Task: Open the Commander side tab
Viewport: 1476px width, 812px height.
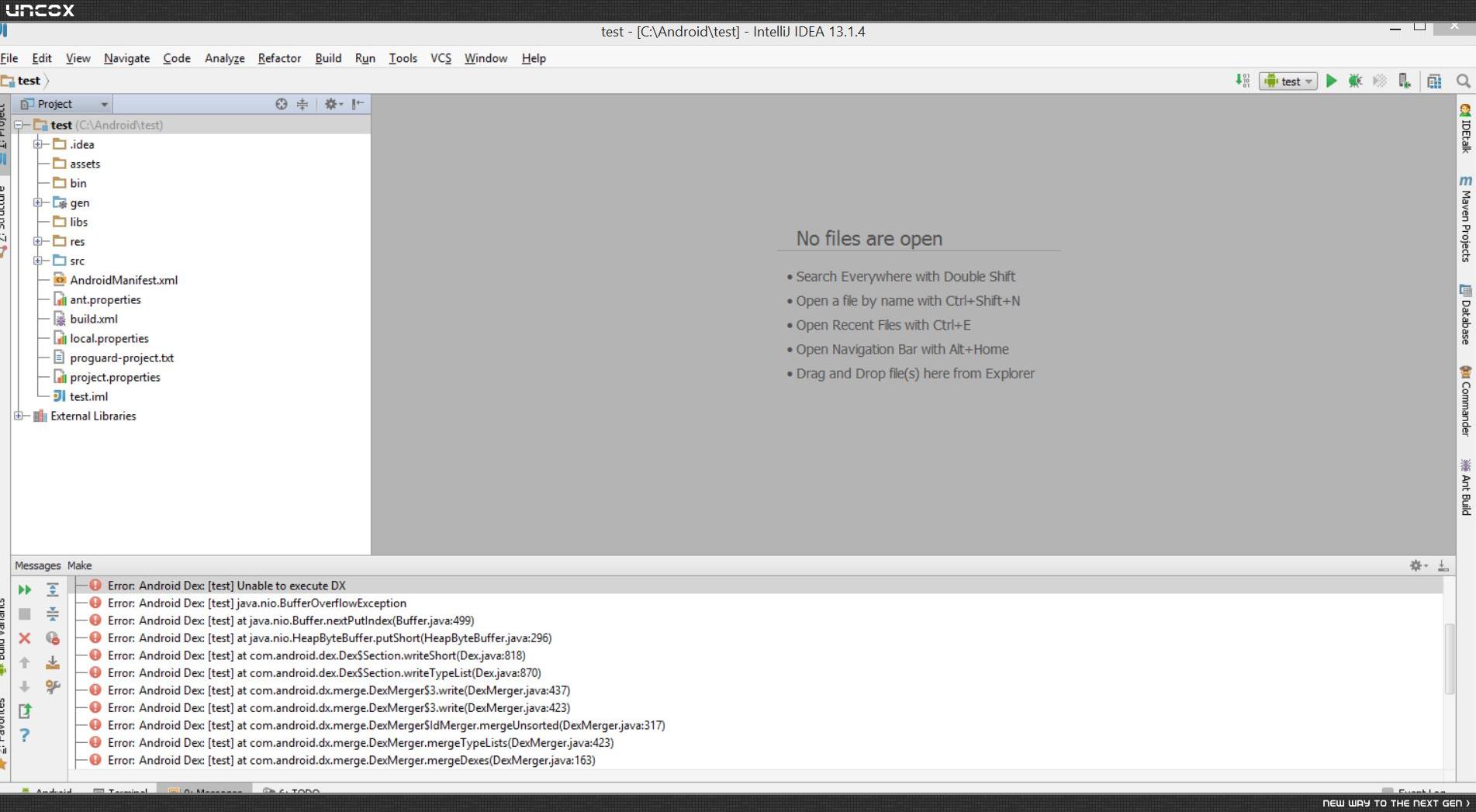Action: coord(1465,401)
